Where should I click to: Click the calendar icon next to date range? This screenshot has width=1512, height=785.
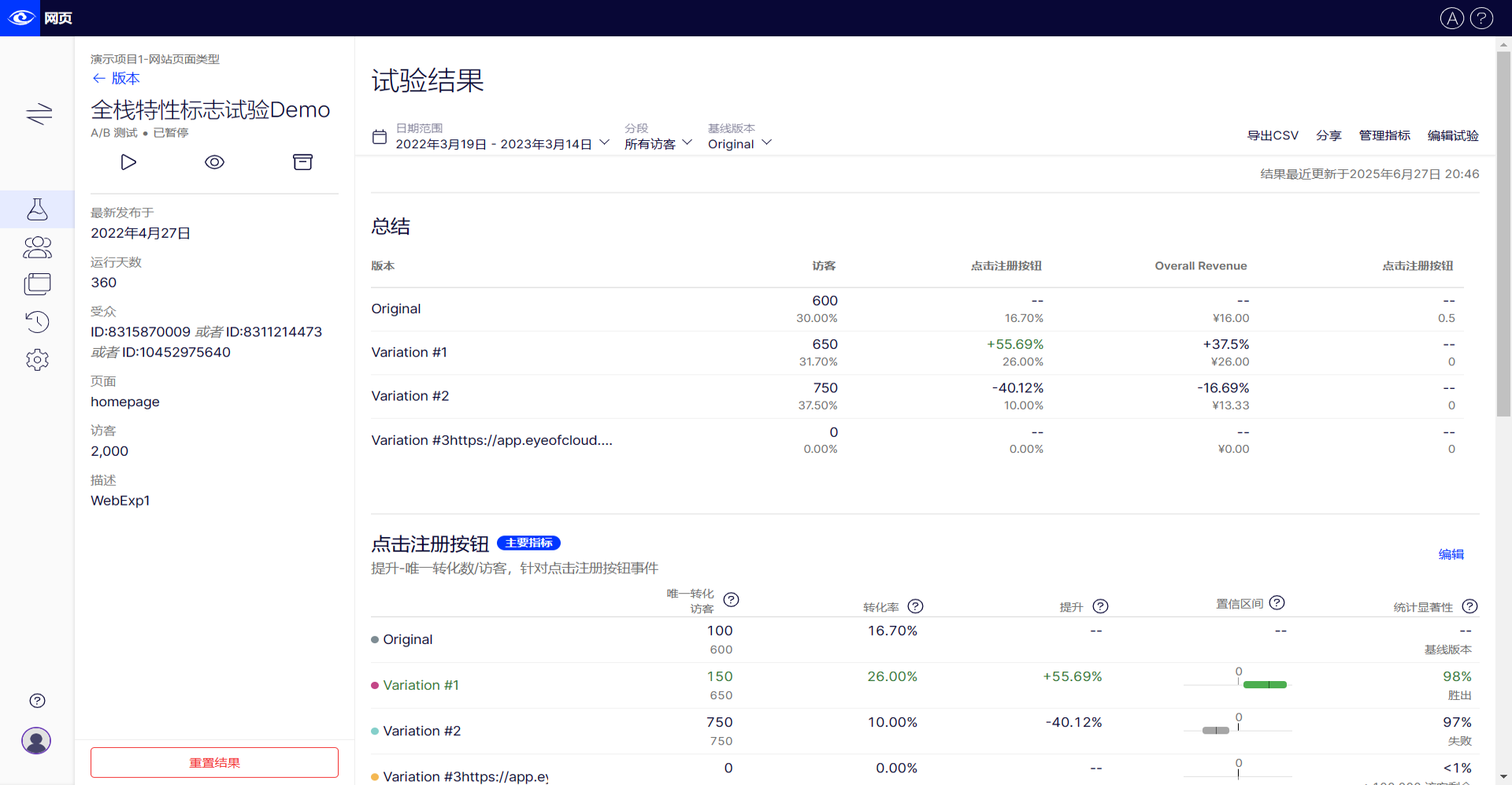pos(380,137)
